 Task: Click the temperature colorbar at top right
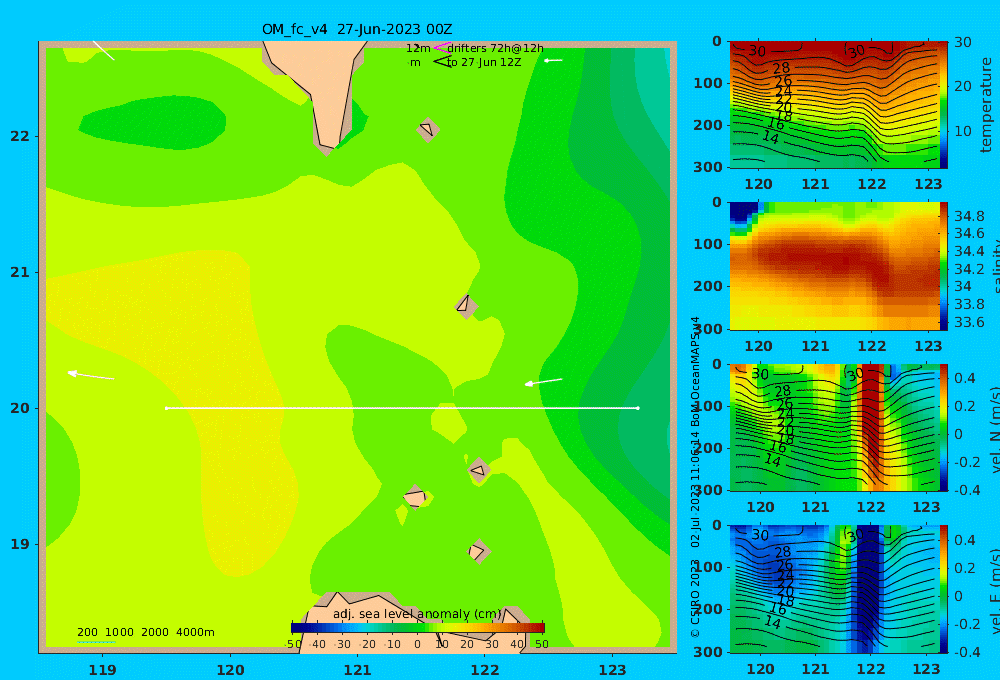944,105
